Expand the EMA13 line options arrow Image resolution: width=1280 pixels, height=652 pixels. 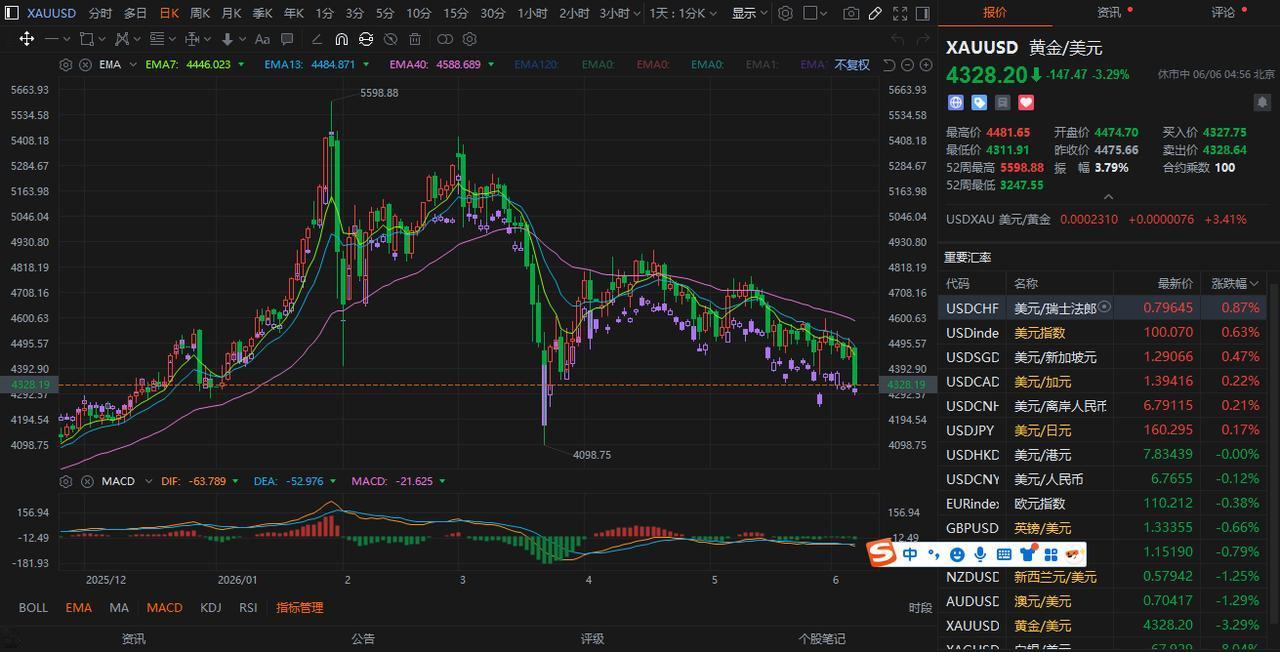(366, 64)
